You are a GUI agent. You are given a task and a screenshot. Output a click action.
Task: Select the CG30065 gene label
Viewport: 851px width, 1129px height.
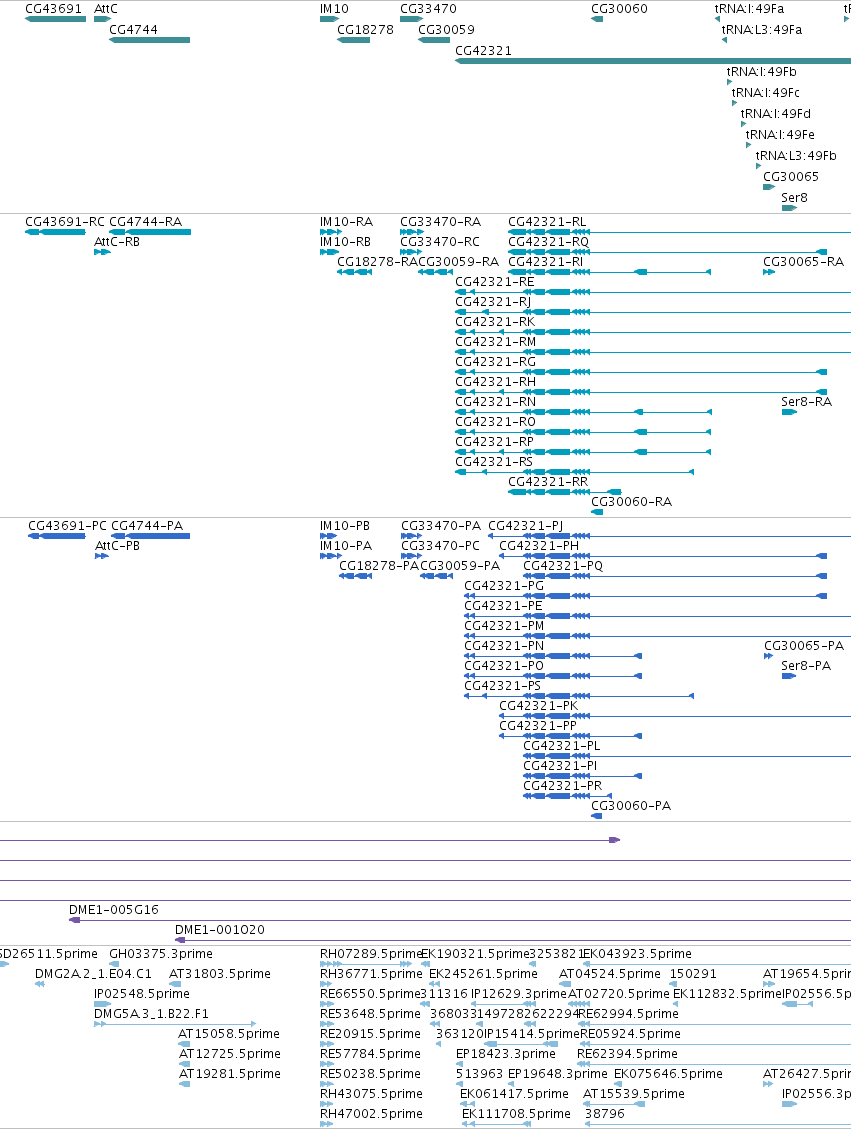[x=791, y=176]
